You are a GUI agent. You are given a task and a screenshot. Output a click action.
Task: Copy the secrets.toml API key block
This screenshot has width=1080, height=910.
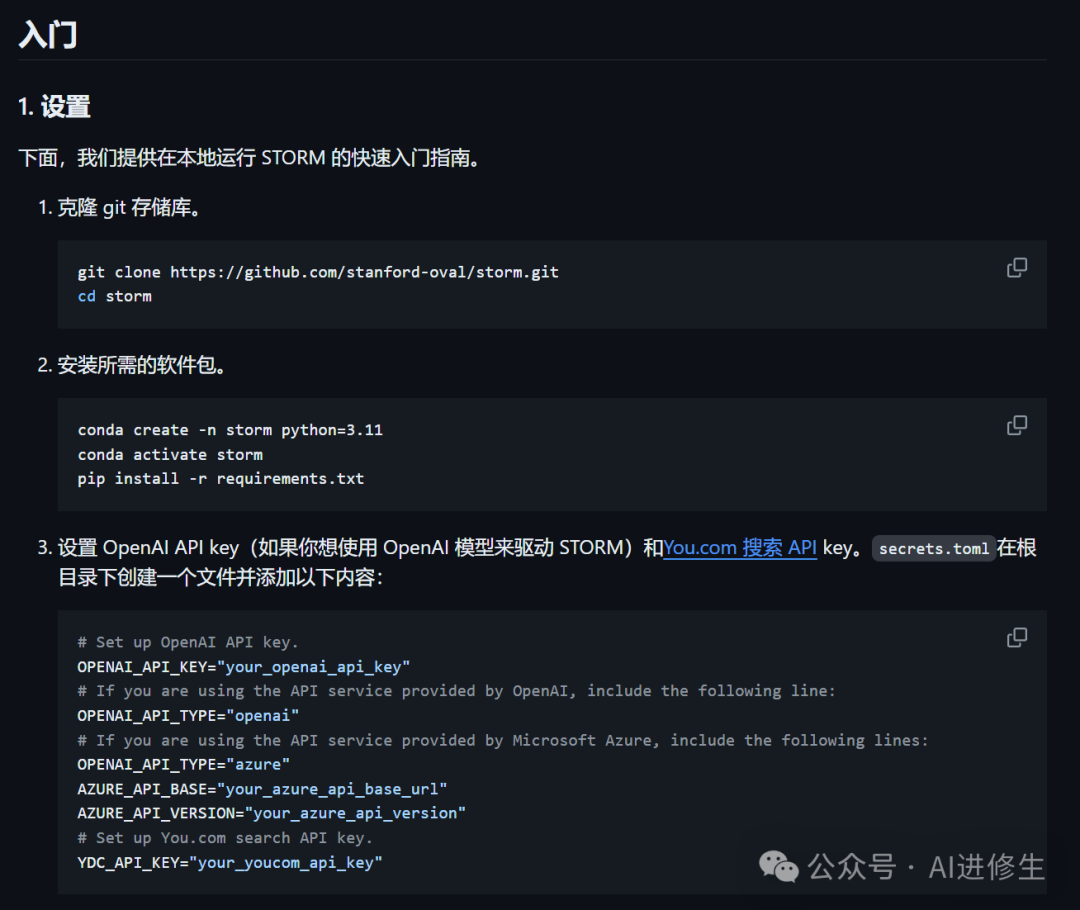(x=1017, y=637)
